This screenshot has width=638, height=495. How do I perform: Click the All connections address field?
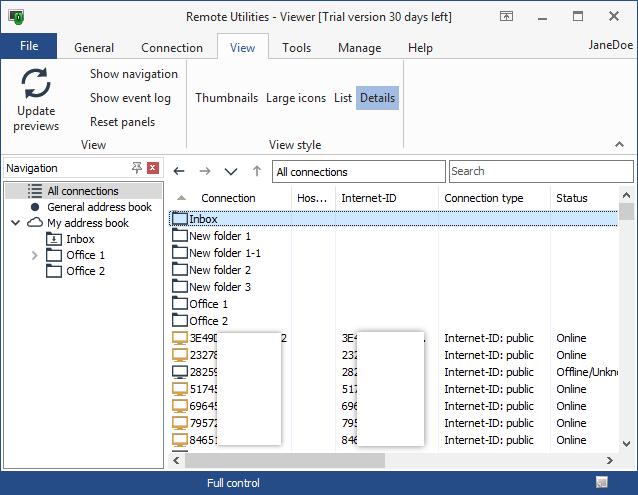click(x=359, y=172)
